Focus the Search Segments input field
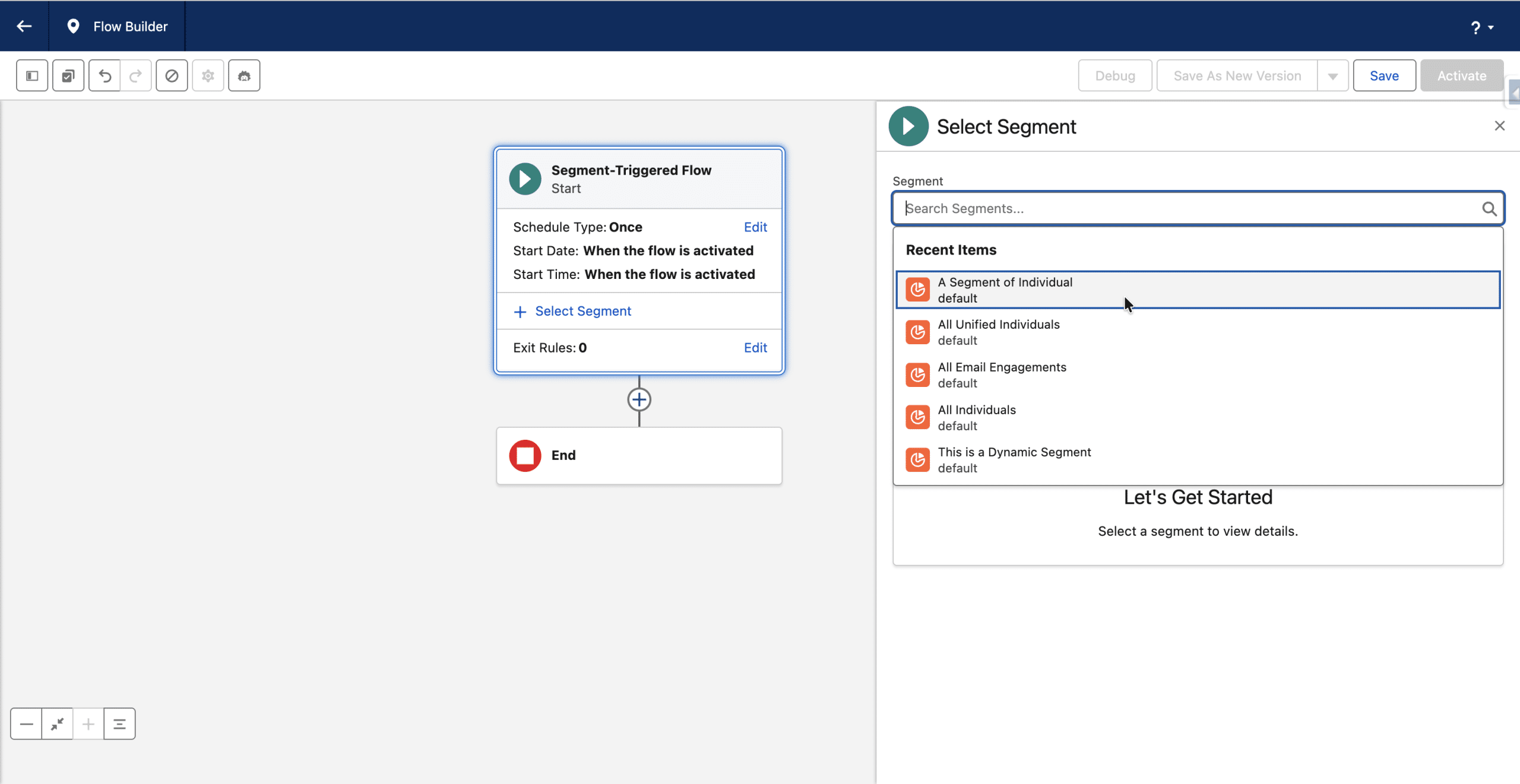 [1187, 208]
